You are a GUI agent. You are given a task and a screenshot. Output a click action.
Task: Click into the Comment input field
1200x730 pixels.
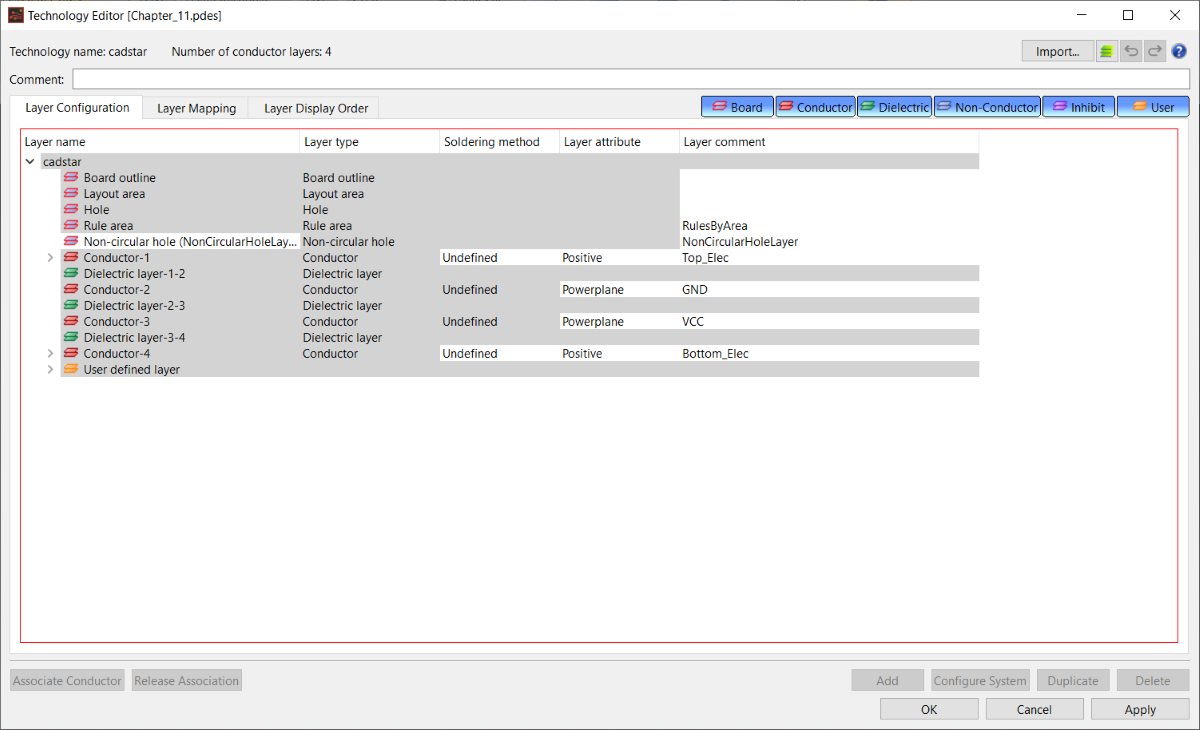pos(631,79)
